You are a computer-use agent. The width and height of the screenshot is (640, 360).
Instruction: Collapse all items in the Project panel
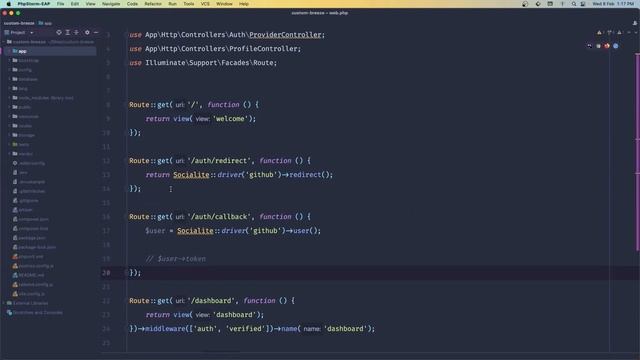[76, 32]
